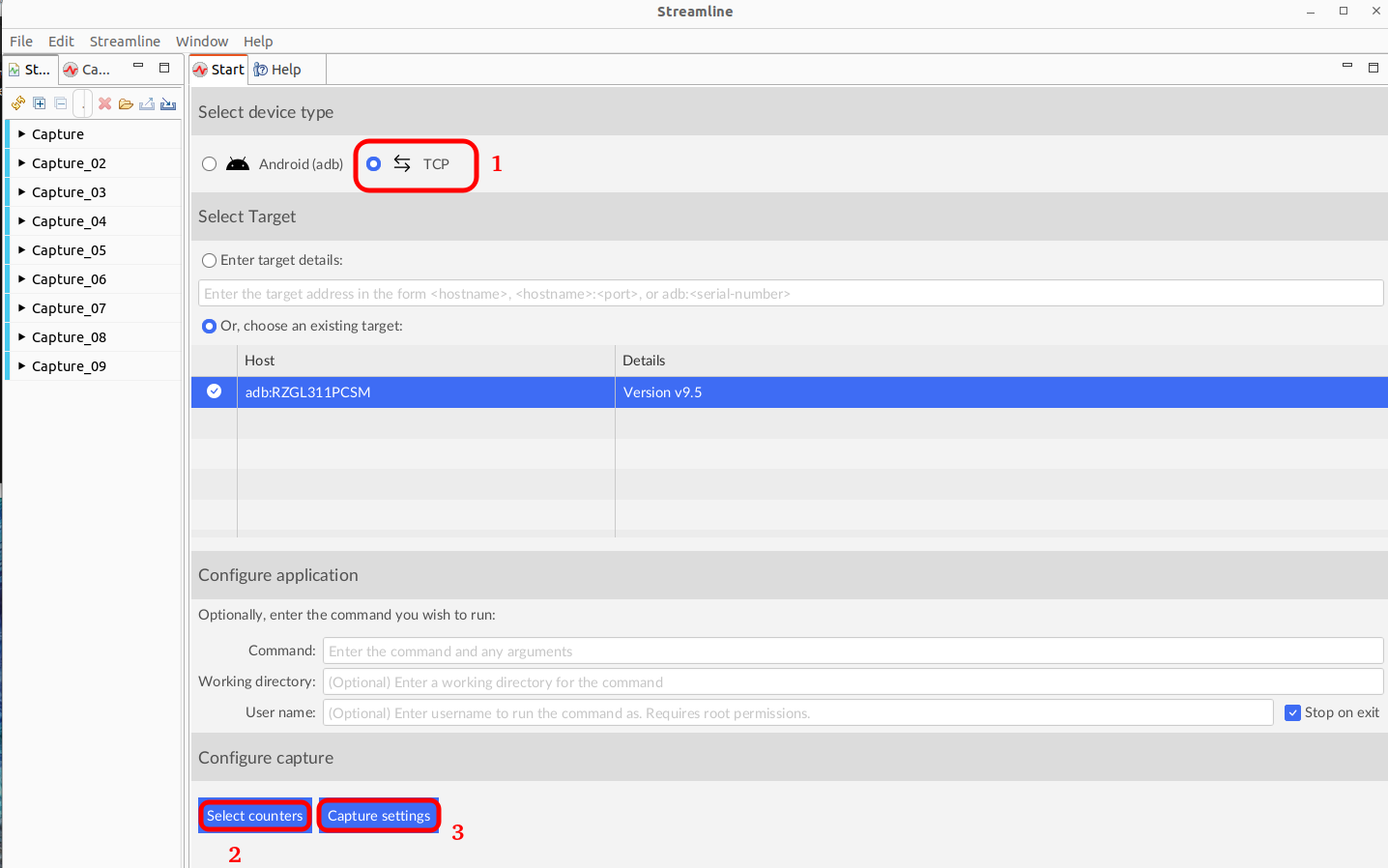Expand the Capture tree item
This screenshot has height=868, width=1388.
pos(21,134)
